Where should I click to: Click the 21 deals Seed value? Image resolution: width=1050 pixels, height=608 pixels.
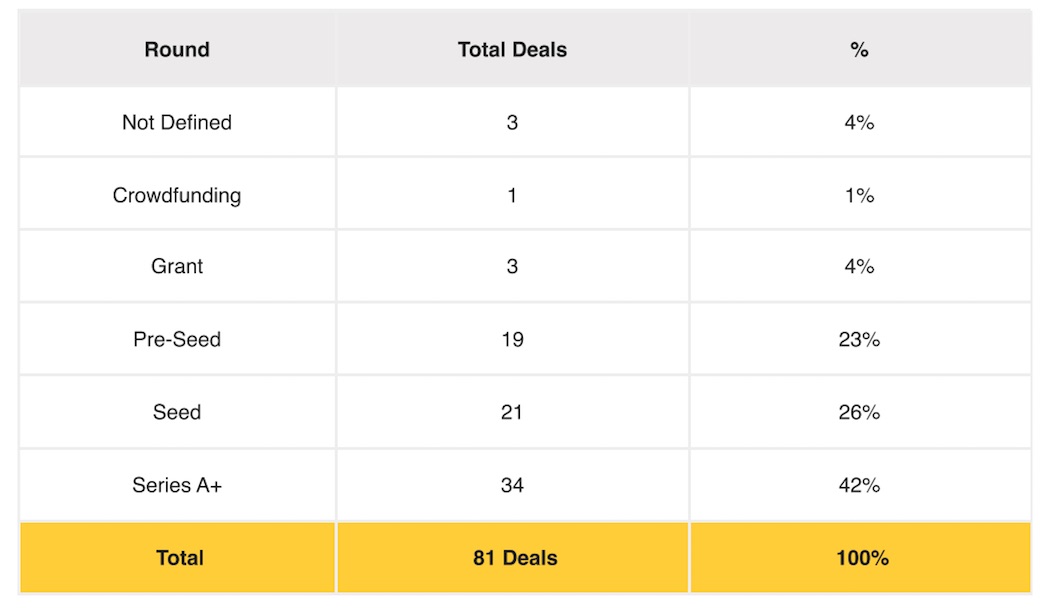point(512,412)
